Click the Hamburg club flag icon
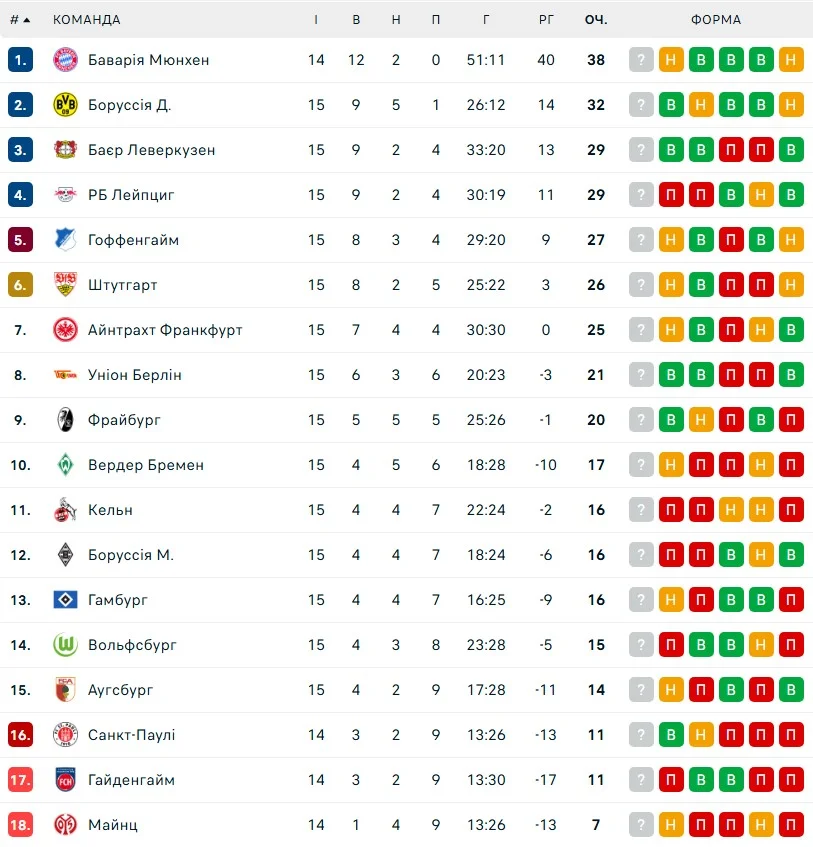Screen dimensions: 813x847 [x=65, y=600]
